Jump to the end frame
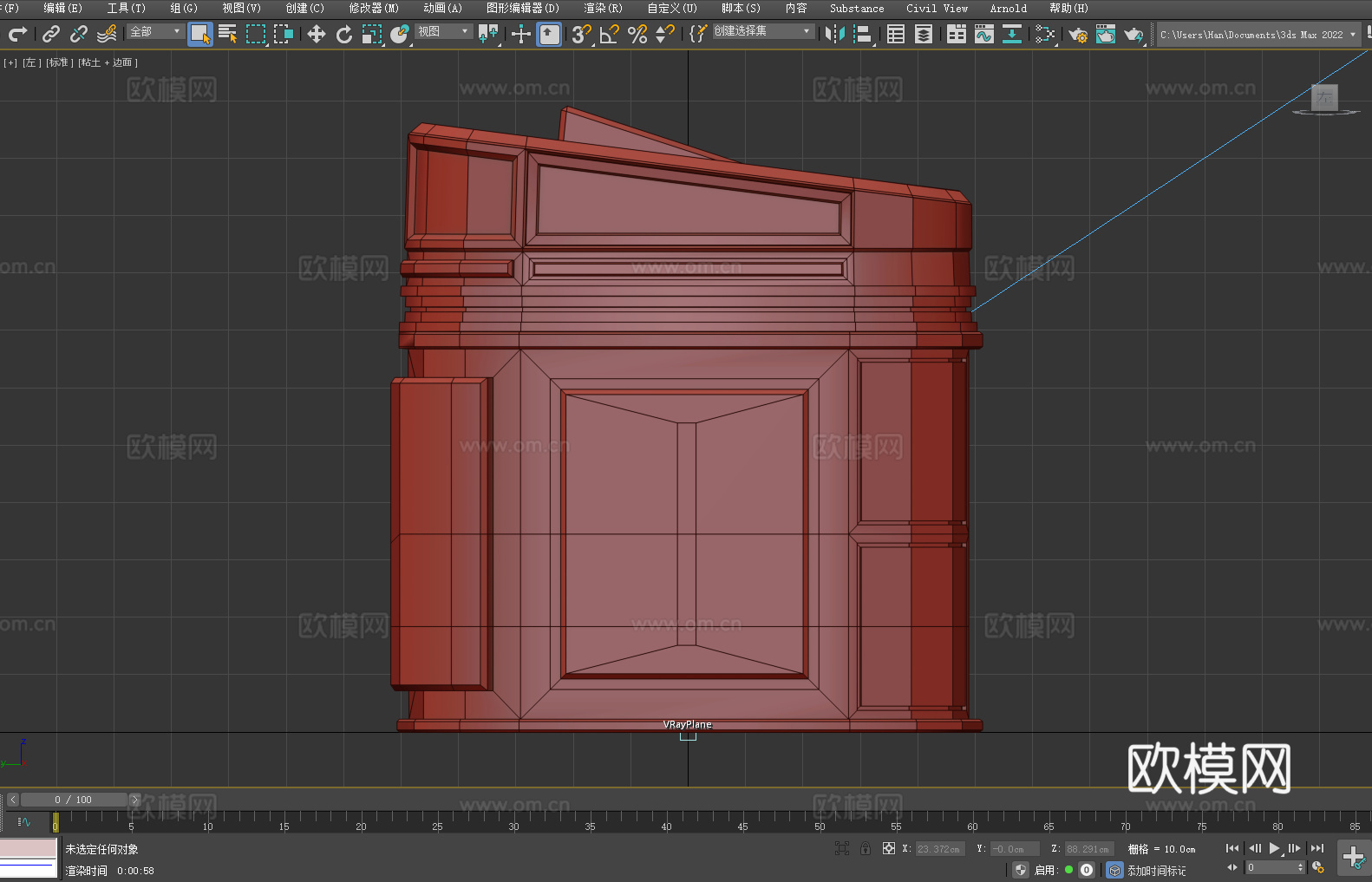1372x882 pixels. click(1317, 848)
